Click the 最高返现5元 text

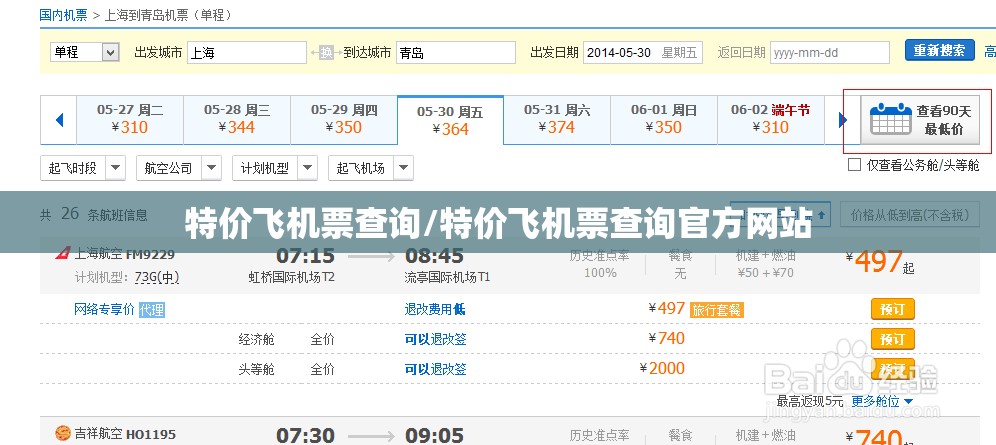(x=810, y=401)
